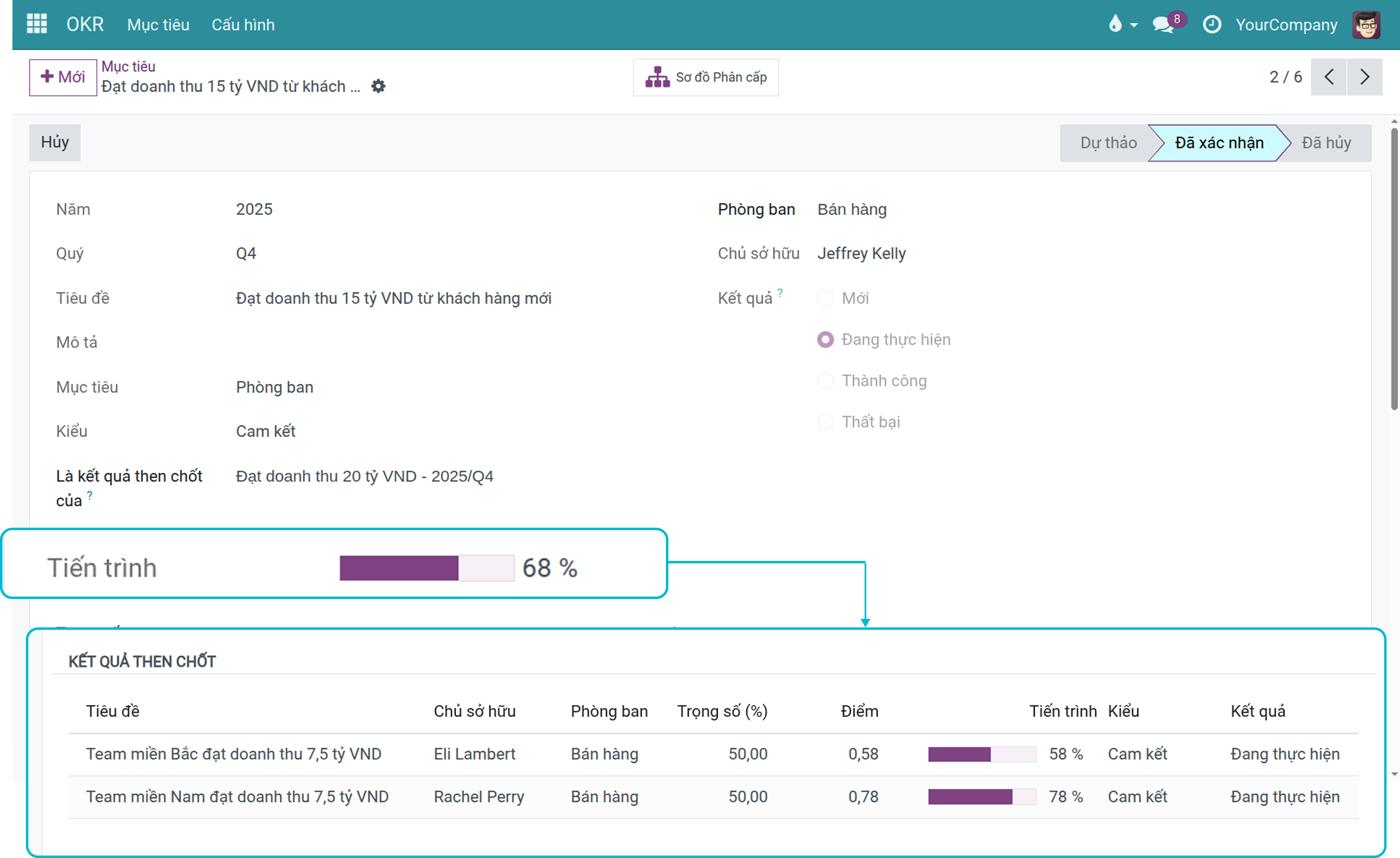The width and height of the screenshot is (1400, 858).
Task: Open the chat messages icon
Action: [1163, 24]
